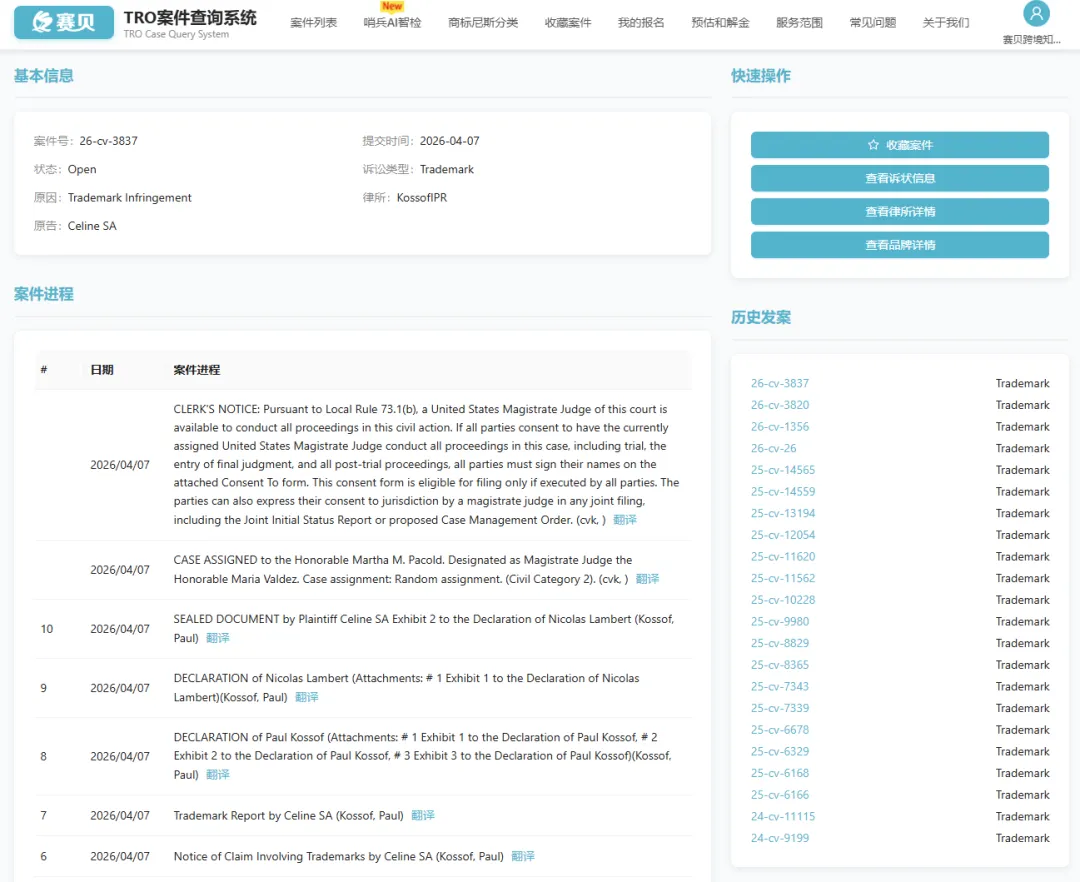Open historical case 25-cv-11620

pyautogui.click(x=783, y=556)
